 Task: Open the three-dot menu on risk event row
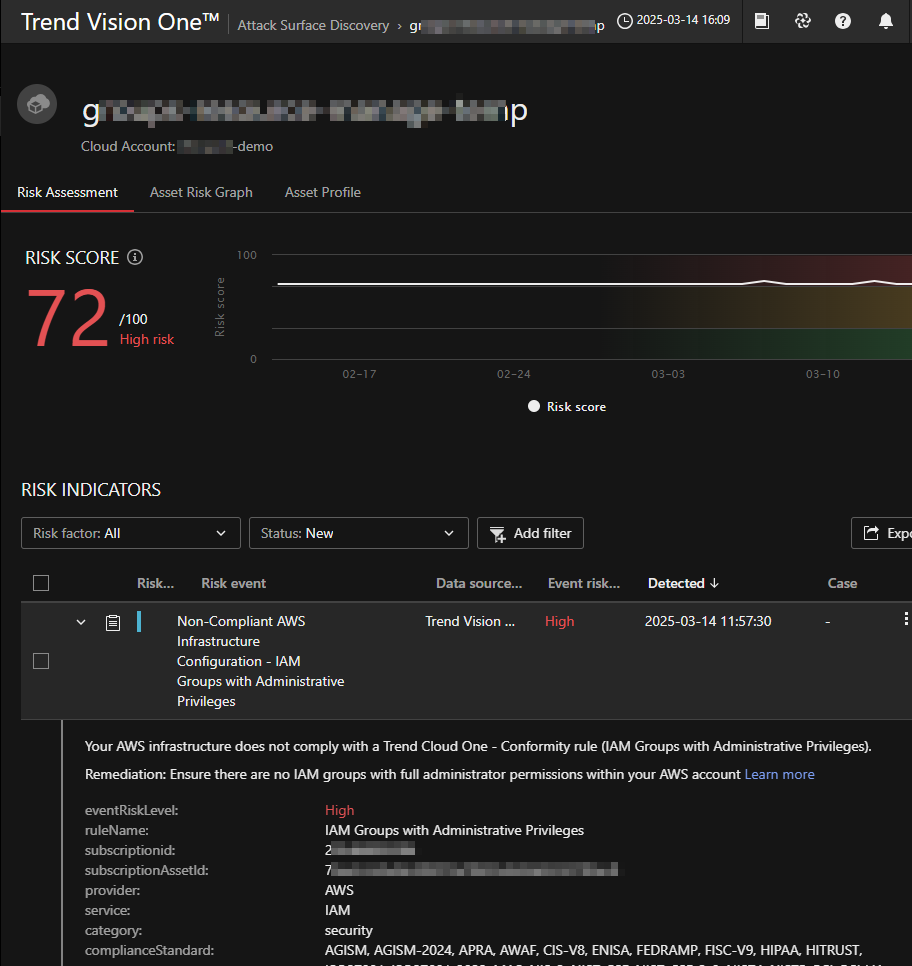pyautogui.click(x=906, y=620)
